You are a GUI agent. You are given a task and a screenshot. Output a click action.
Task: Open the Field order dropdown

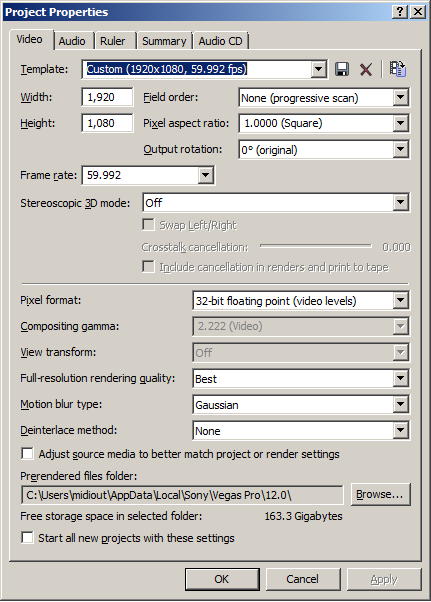pos(401,98)
